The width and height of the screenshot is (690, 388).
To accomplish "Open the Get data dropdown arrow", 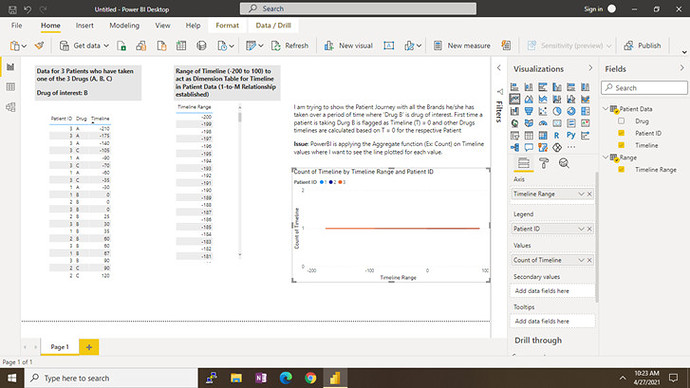I will coord(106,46).
